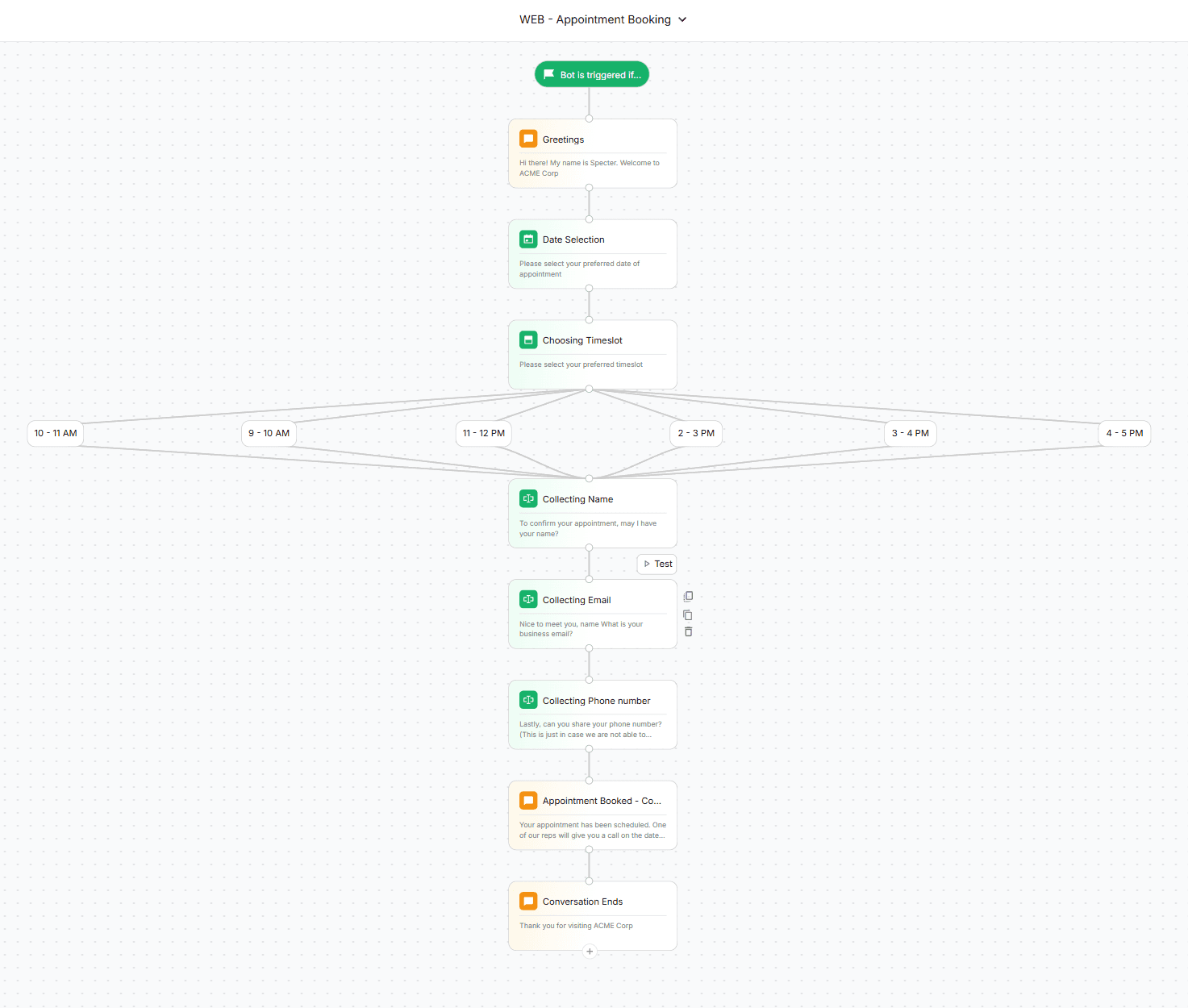Viewport: 1188px width, 1008px height.
Task: Click the input icon on Collecting Phone number
Action: click(528, 700)
